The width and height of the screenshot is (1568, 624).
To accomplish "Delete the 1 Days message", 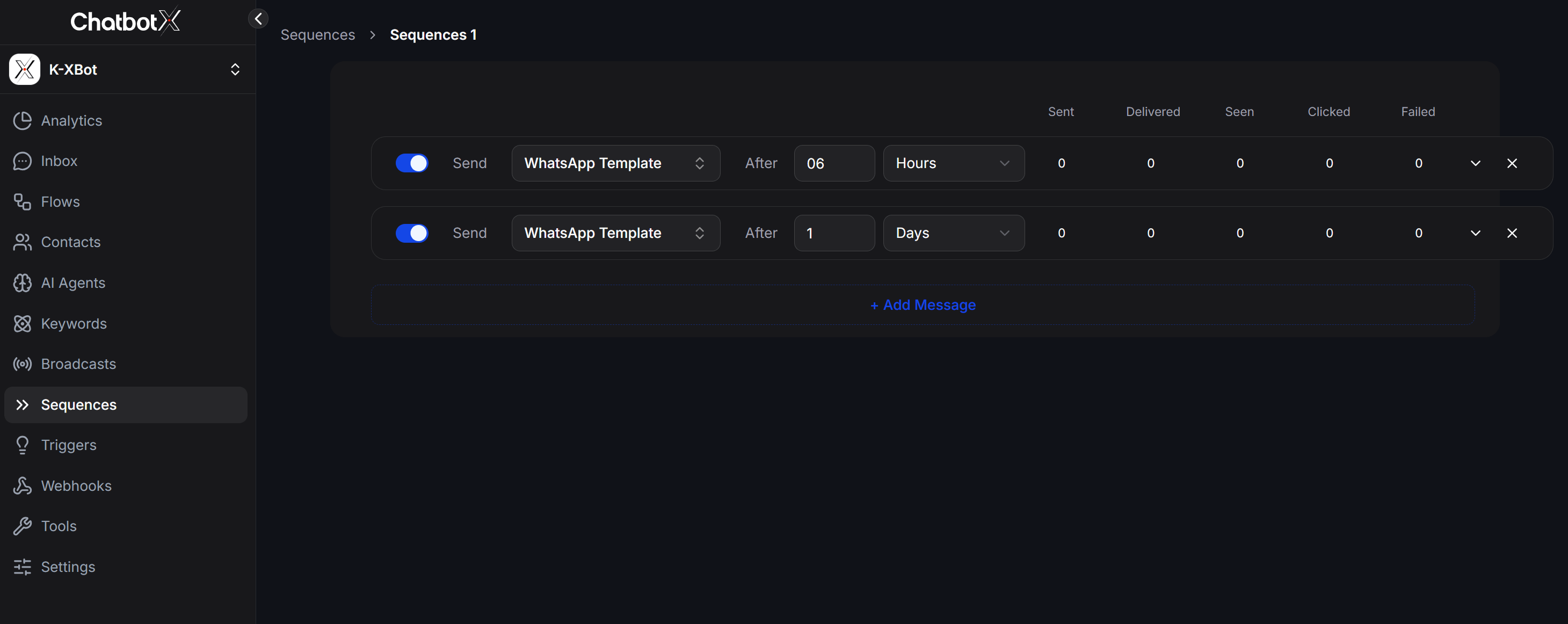I will coord(1512,233).
